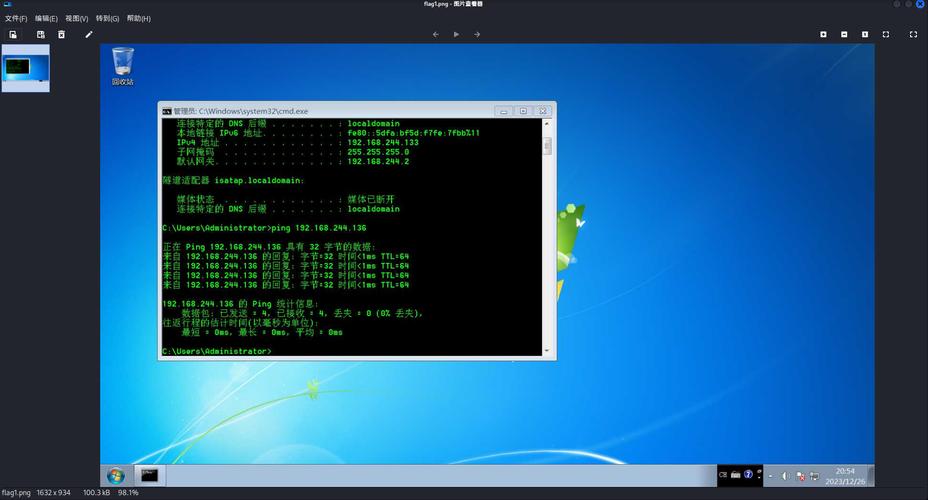928x500 pixels.
Task: Click the zoom-in toolbar icon
Action: [823, 34]
